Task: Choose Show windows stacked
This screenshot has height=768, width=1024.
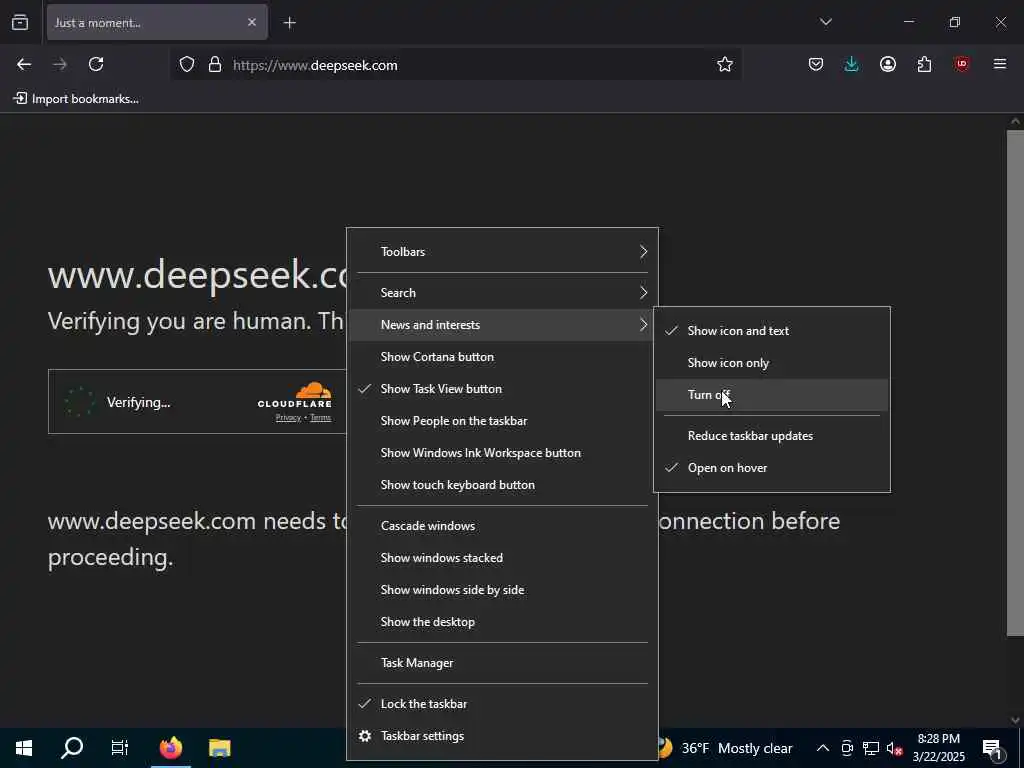Action: (502, 558)
